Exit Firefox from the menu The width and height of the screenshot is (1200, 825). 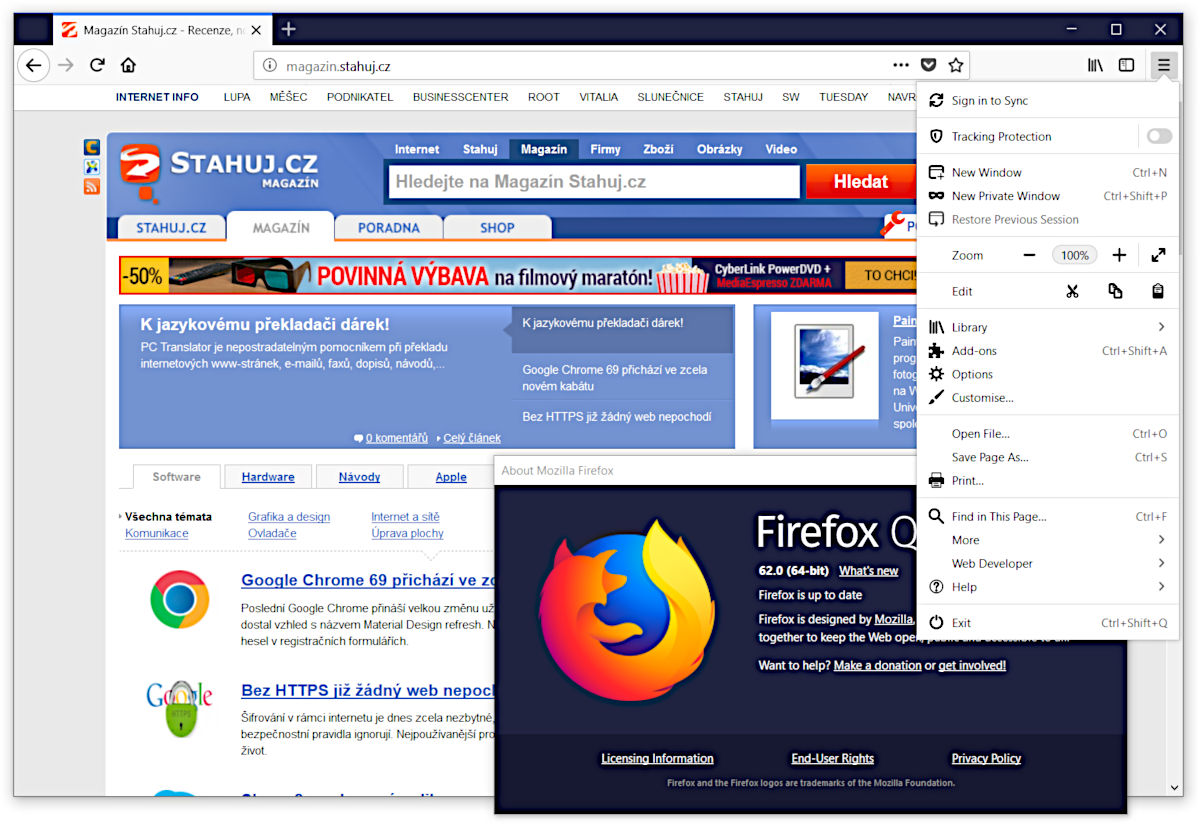point(1048,623)
